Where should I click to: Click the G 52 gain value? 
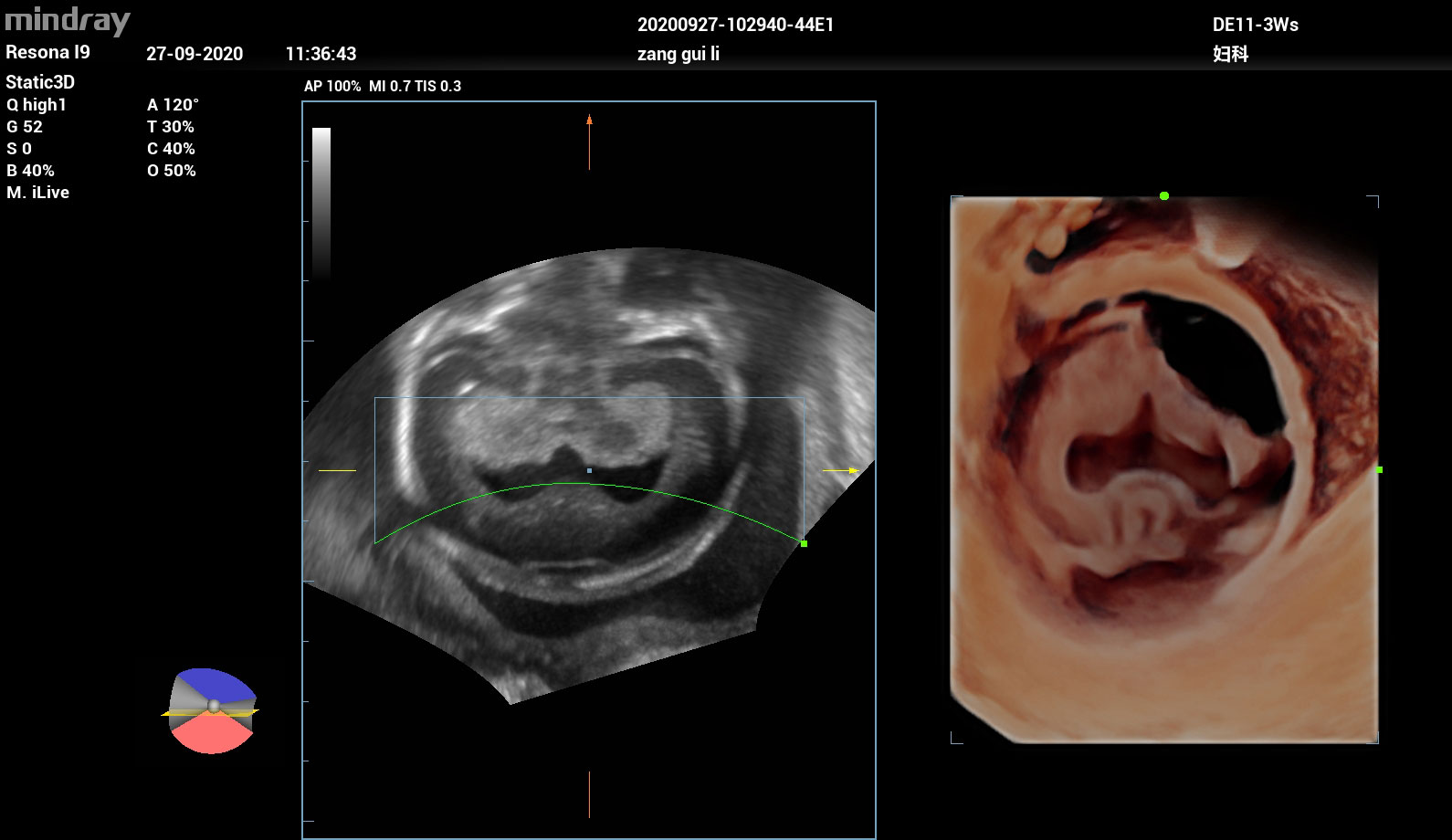tap(25, 127)
